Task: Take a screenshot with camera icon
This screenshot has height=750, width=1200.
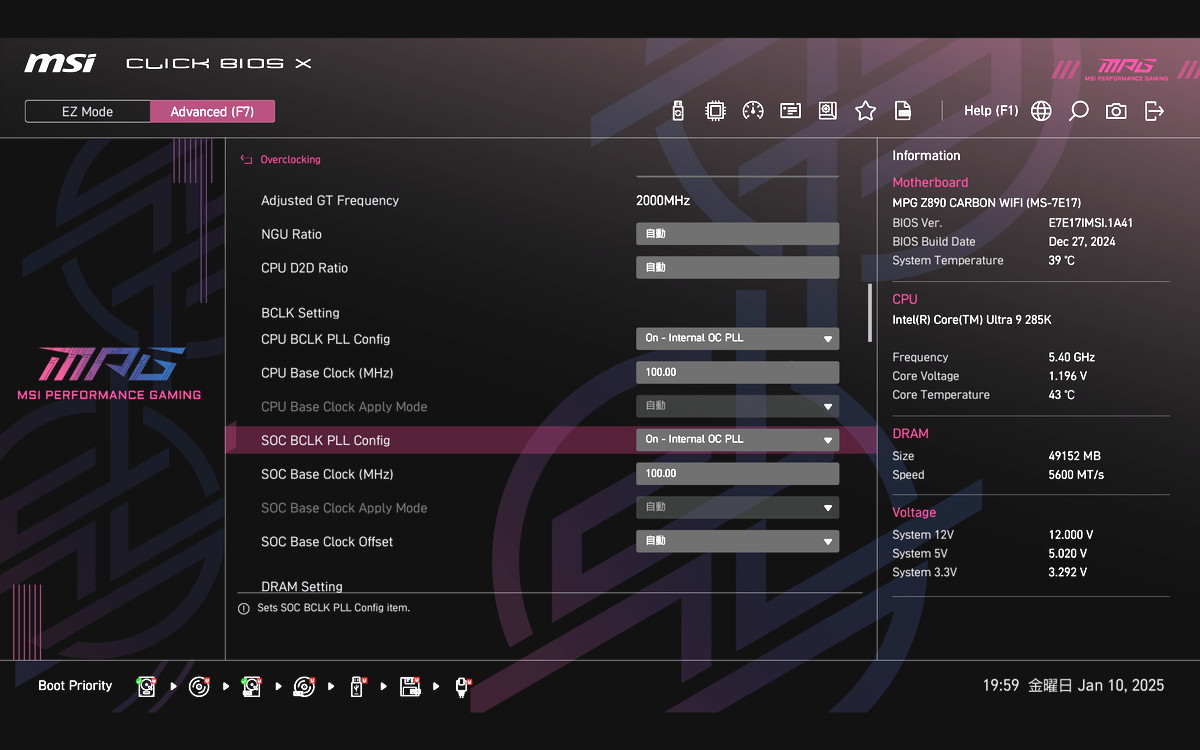Action: [x=1116, y=111]
